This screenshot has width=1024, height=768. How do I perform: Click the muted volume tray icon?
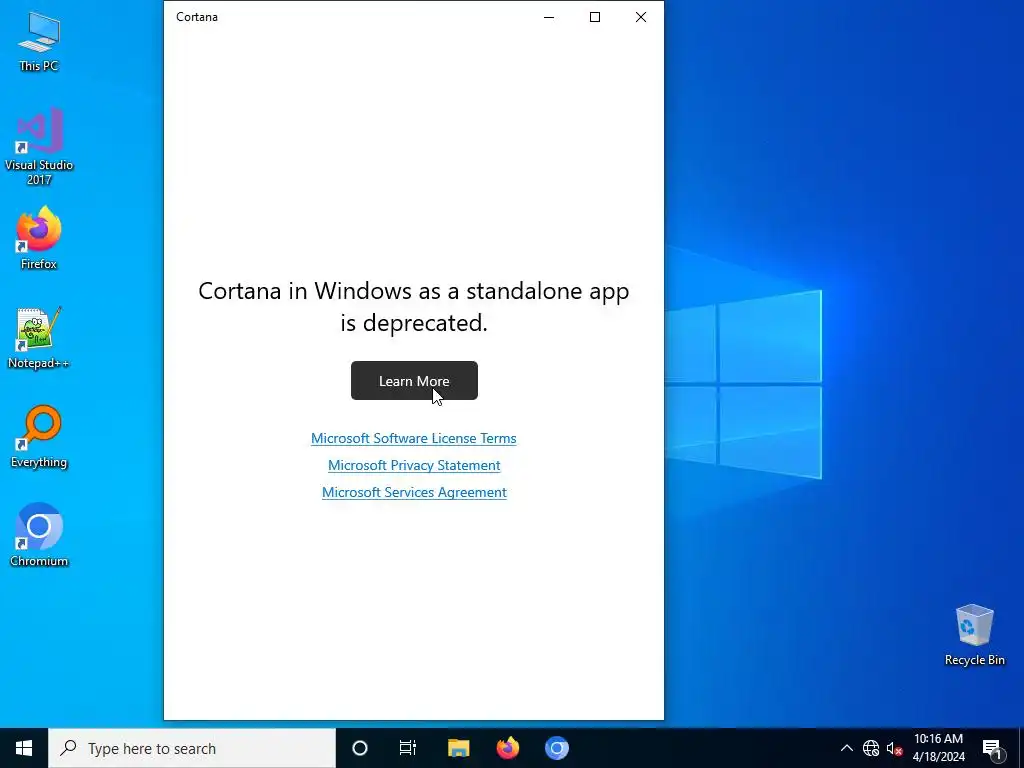pyautogui.click(x=894, y=748)
